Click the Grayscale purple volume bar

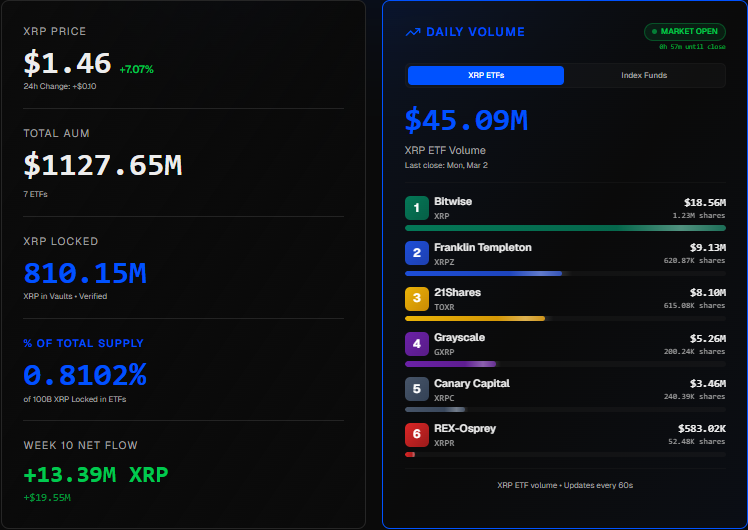coord(450,364)
